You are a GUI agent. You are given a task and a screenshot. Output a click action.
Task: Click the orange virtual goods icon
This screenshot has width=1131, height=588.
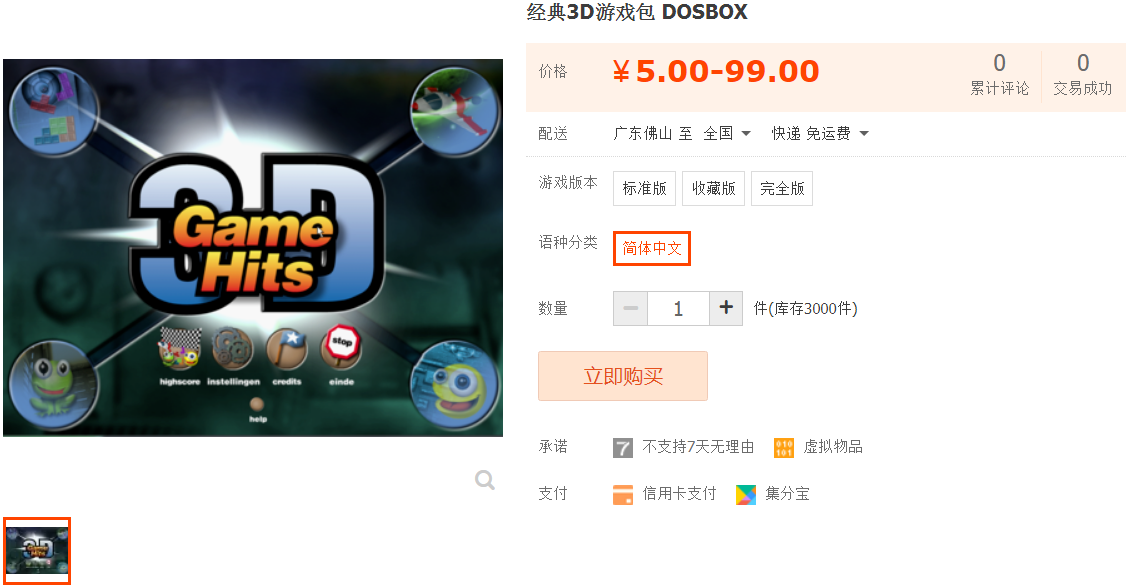point(783,448)
